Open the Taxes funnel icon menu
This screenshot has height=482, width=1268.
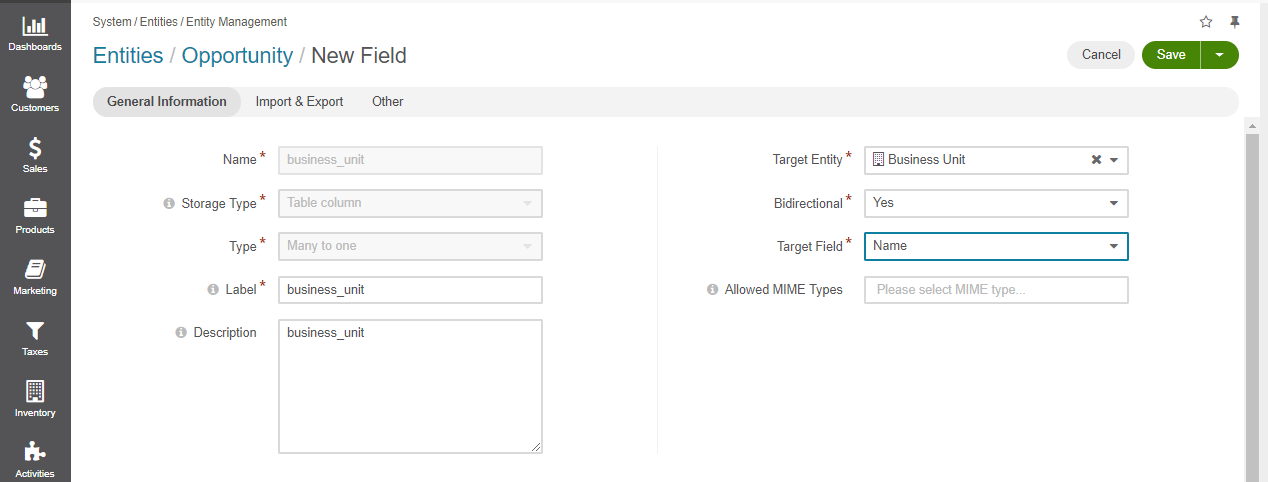[x=35, y=338]
